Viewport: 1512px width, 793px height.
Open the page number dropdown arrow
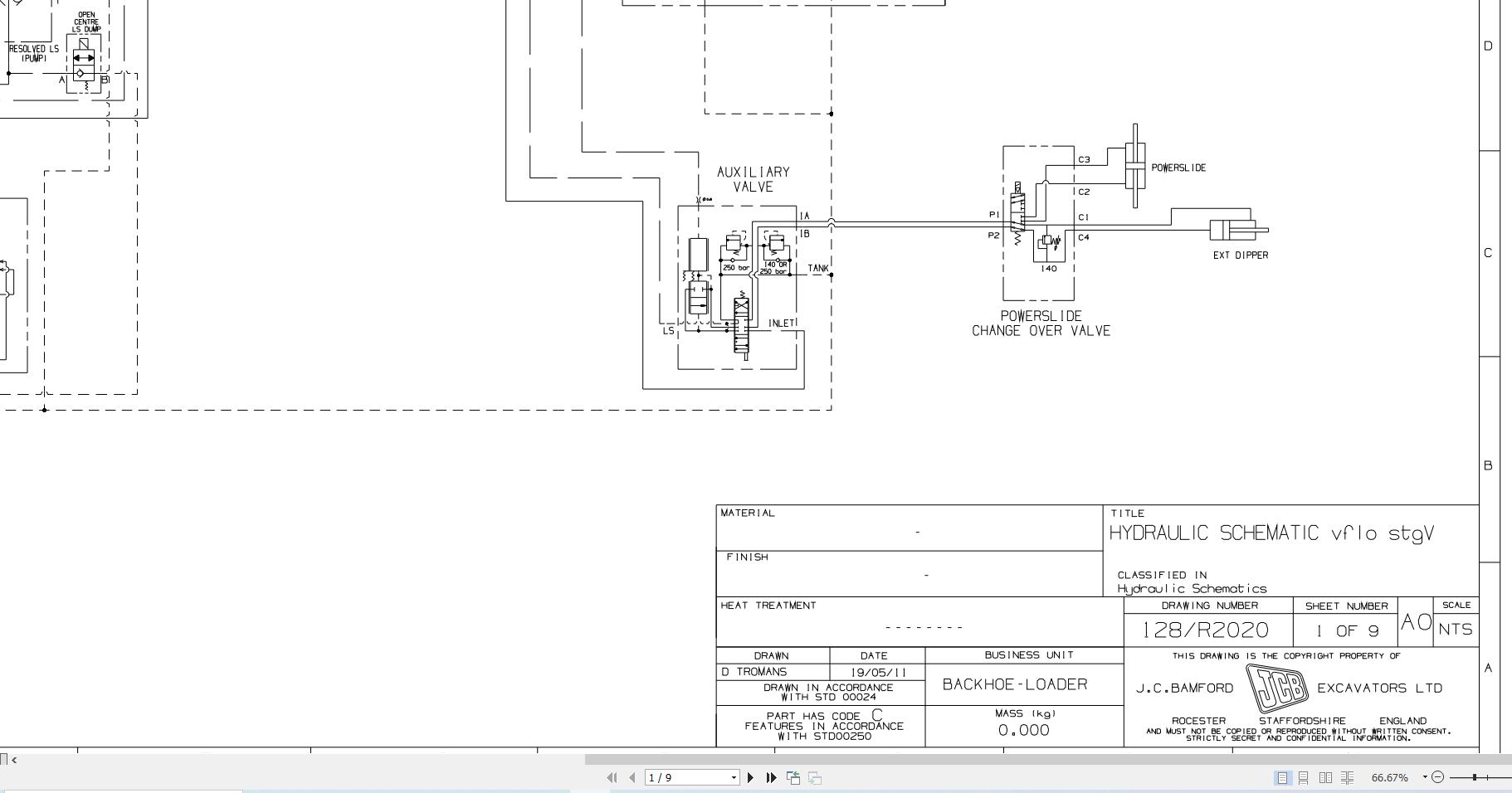[734, 777]
